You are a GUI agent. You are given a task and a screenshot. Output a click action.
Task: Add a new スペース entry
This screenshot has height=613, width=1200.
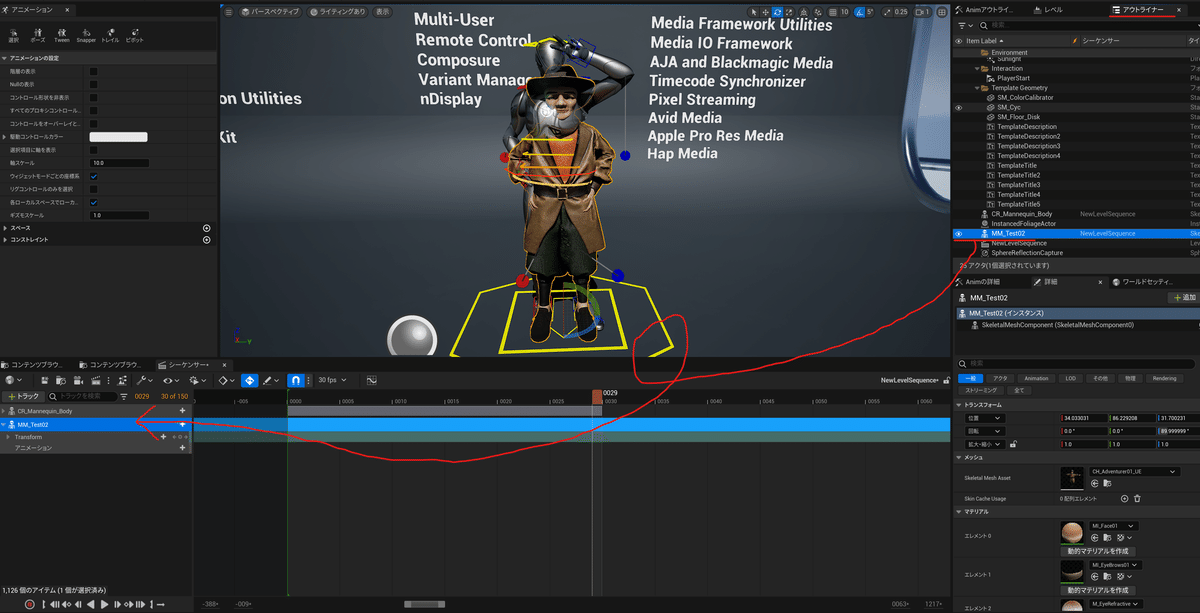(x=207, y=228)
